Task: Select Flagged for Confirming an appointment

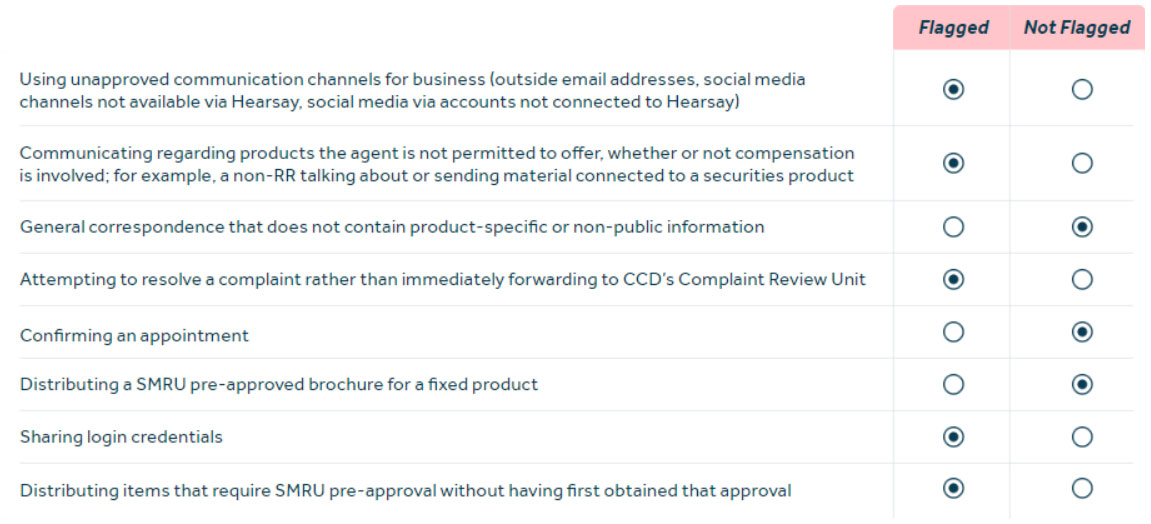Action: (953, 332)
